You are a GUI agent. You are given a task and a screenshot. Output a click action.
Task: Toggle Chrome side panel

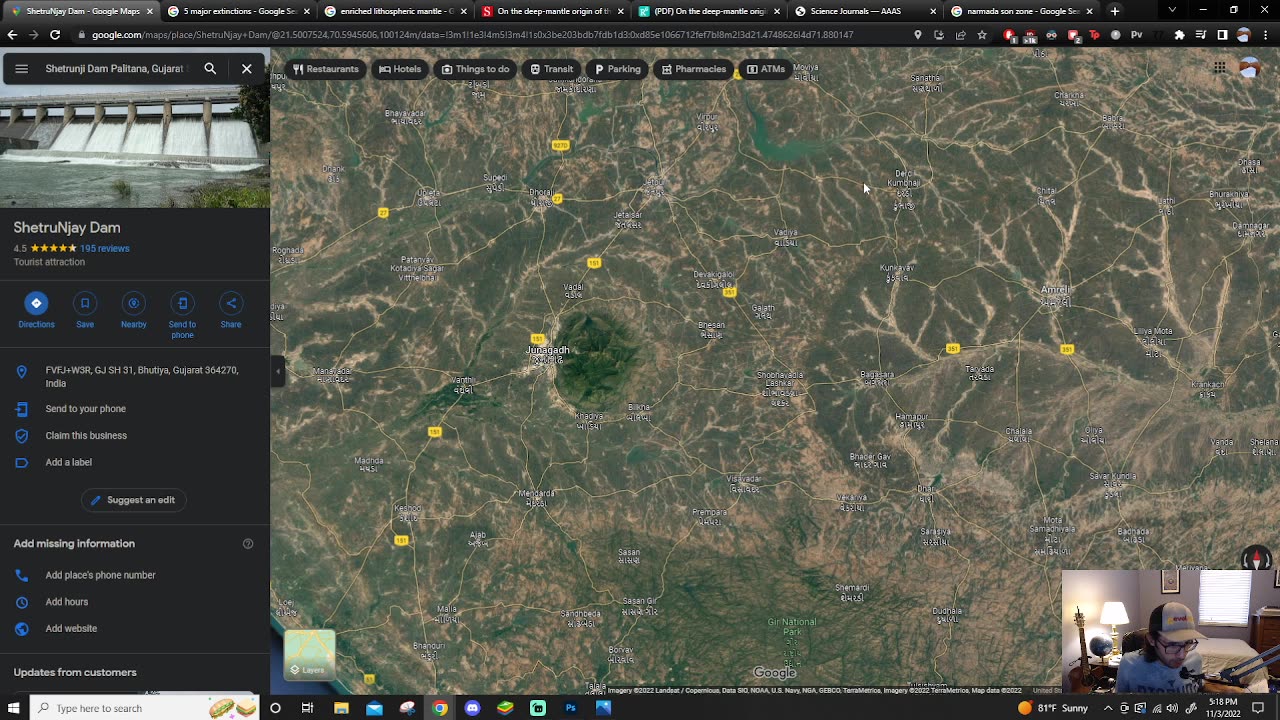[x=1222, y=35]
